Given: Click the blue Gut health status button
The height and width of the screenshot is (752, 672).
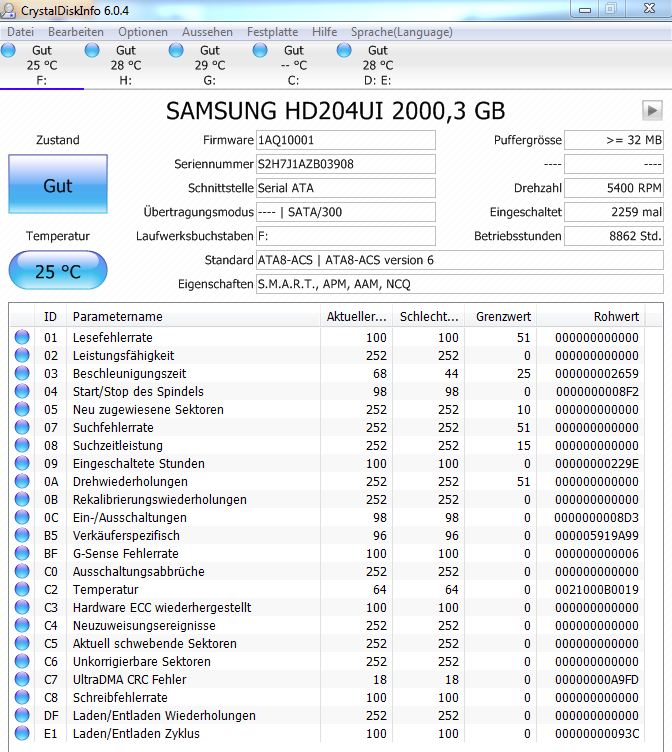Looking at the screenshot, I should pos(58,184).
